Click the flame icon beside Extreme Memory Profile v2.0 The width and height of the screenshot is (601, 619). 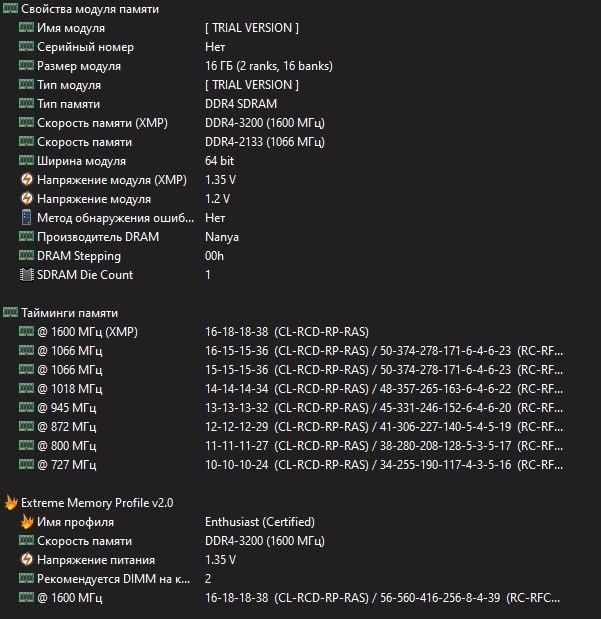point(11,503)
